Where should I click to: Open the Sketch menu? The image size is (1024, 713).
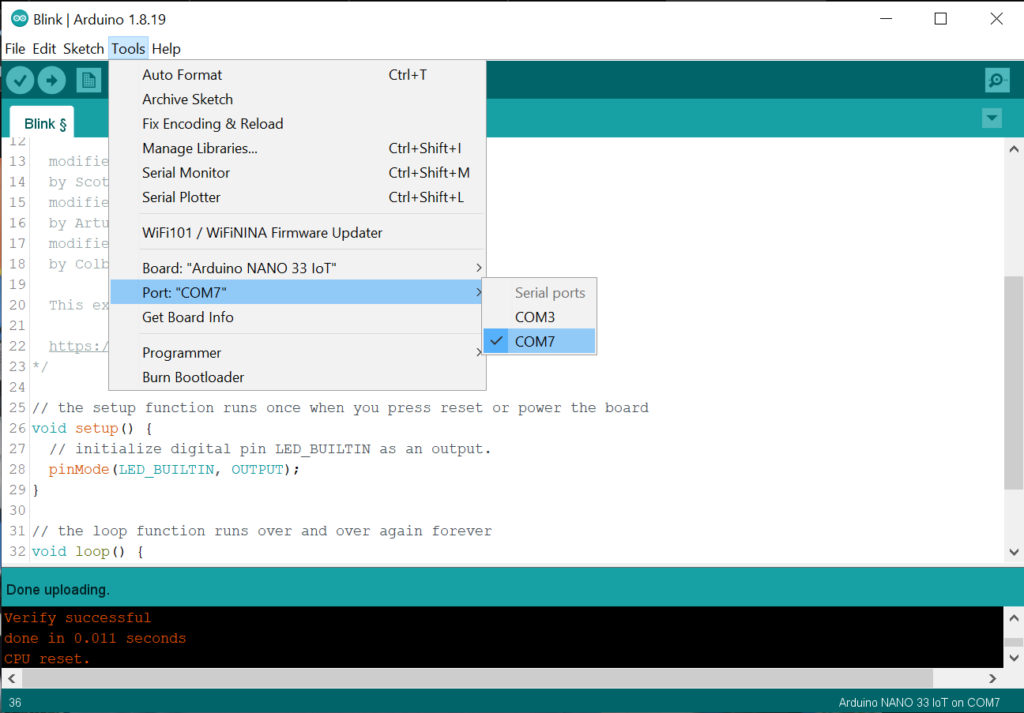point(83,48)
